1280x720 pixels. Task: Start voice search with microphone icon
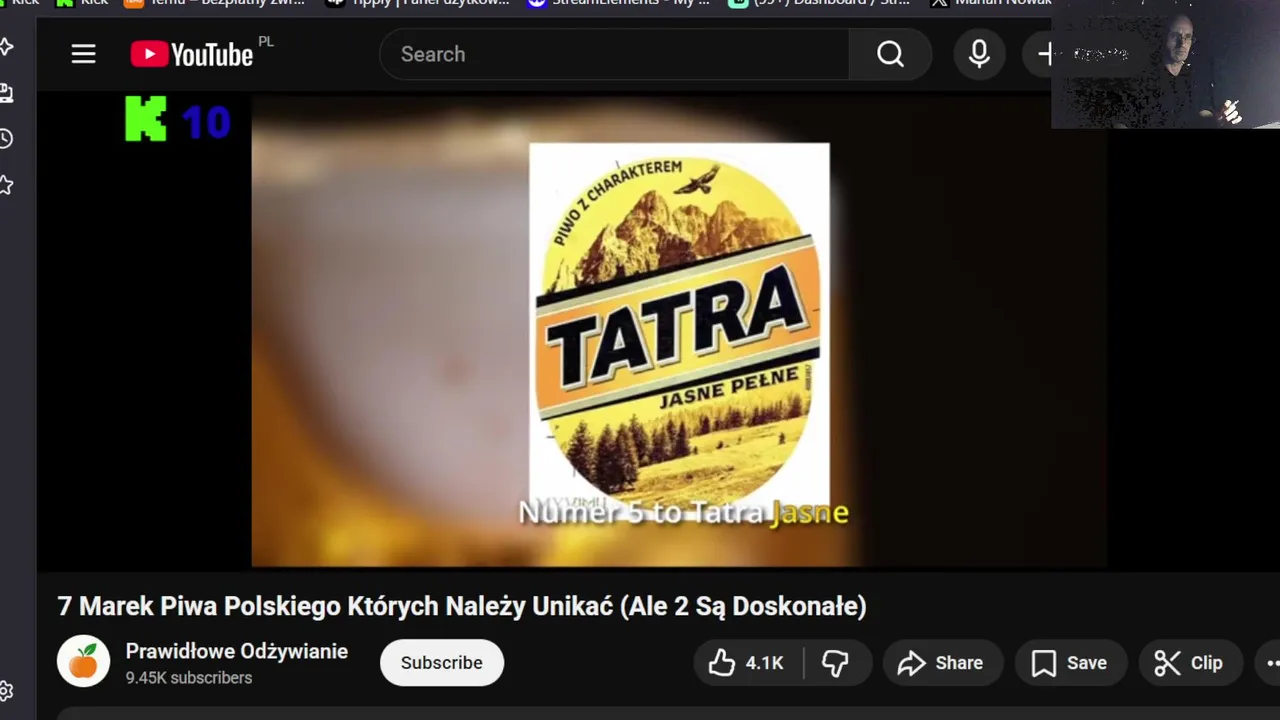coord(979,54)
